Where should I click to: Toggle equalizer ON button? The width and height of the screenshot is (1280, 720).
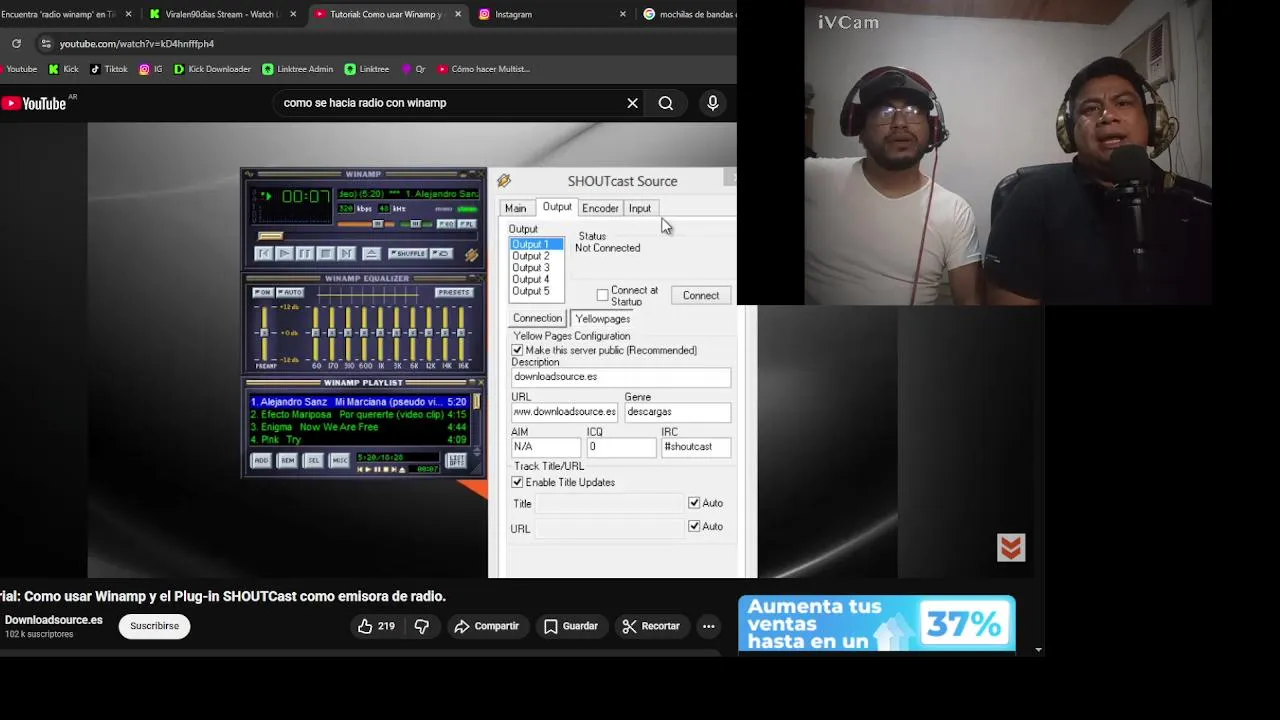click(x=263, y=292)
